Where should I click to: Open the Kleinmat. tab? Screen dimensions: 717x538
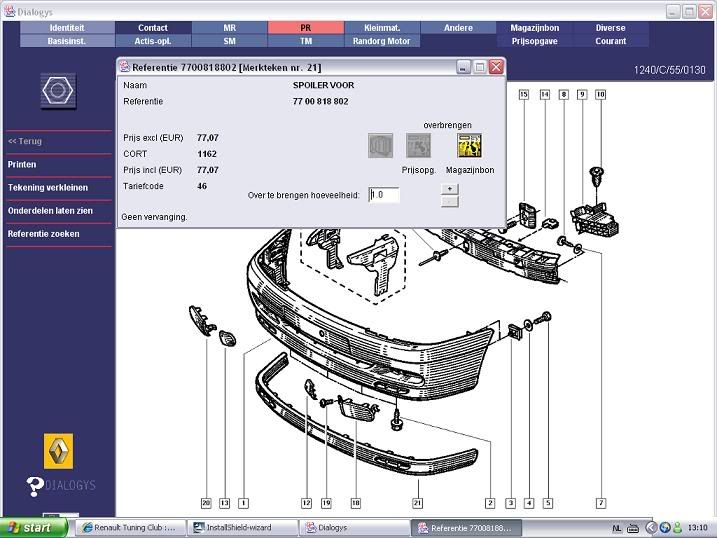click(x=382, y=28)
